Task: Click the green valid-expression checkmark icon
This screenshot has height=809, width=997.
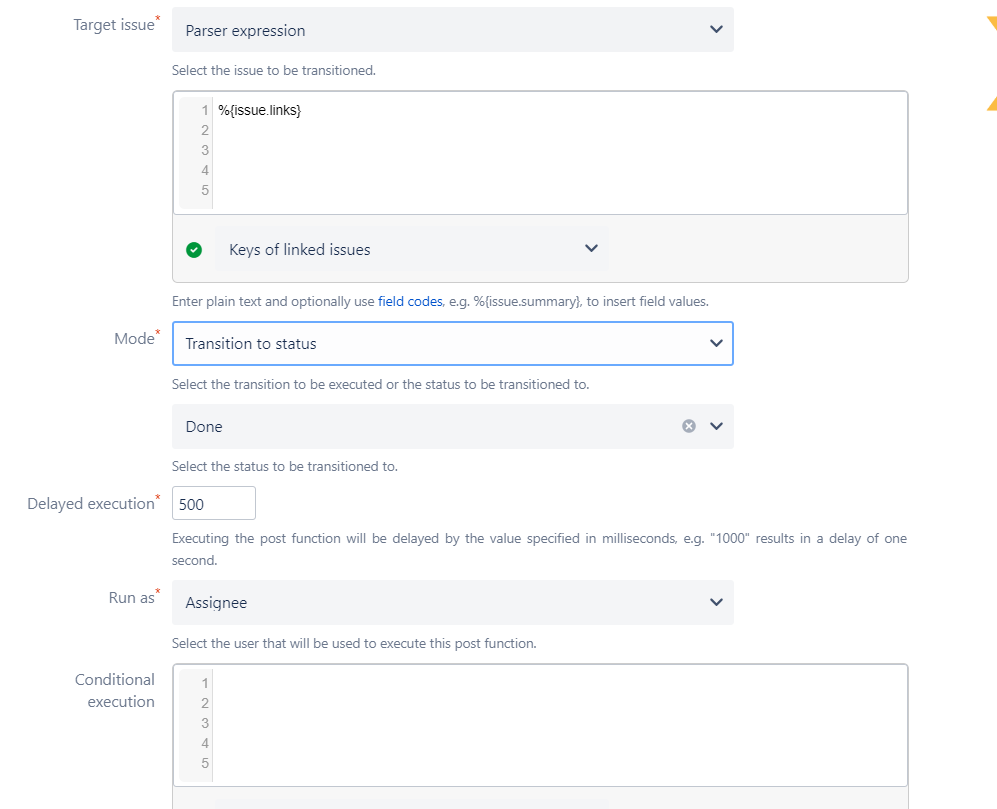Action: (x=194, y=250)
